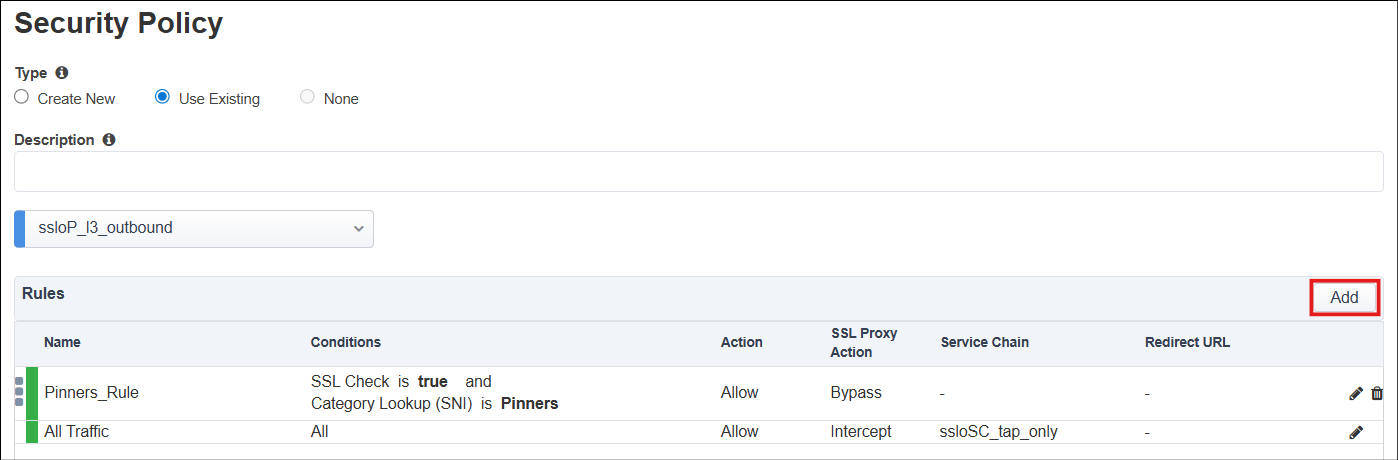Screen dimensions: 1398x460
Task: Click the Service Chain column header
Action: pos(985,342)
